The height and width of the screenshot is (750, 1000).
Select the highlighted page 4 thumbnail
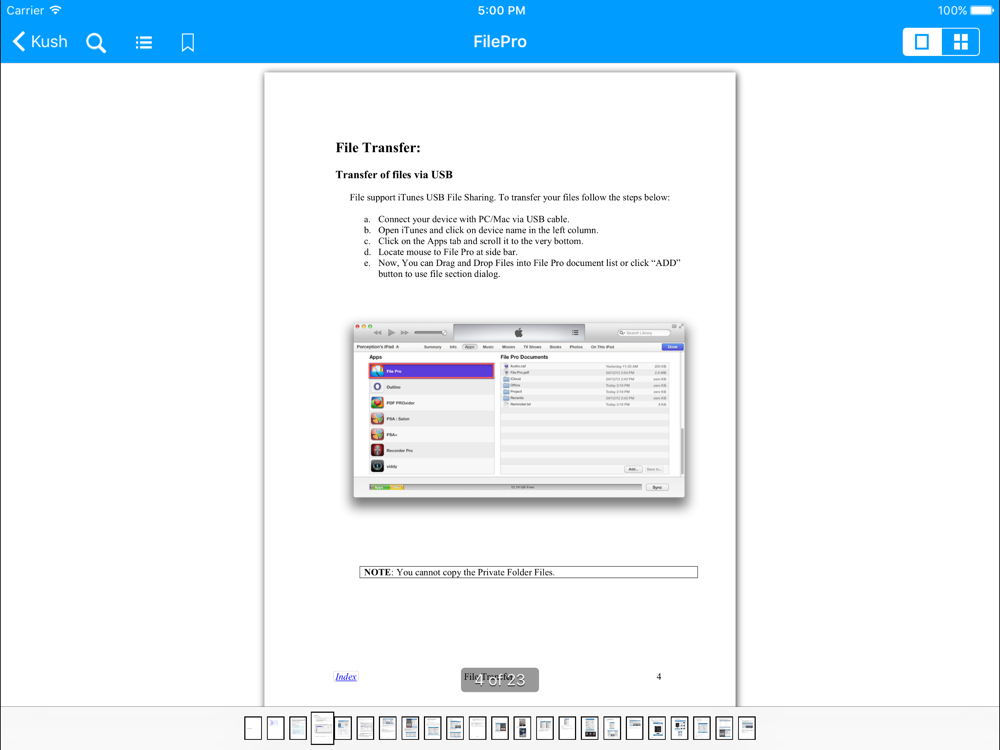click(322, 728)
